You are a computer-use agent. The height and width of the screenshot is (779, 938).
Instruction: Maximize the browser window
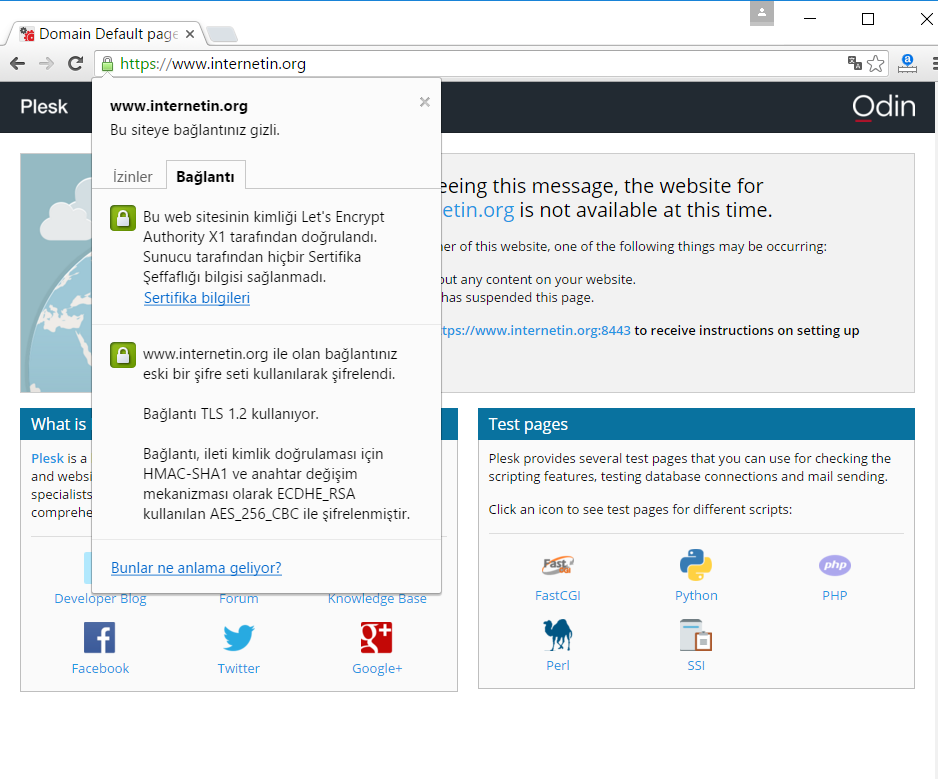[x=868, y=19]
